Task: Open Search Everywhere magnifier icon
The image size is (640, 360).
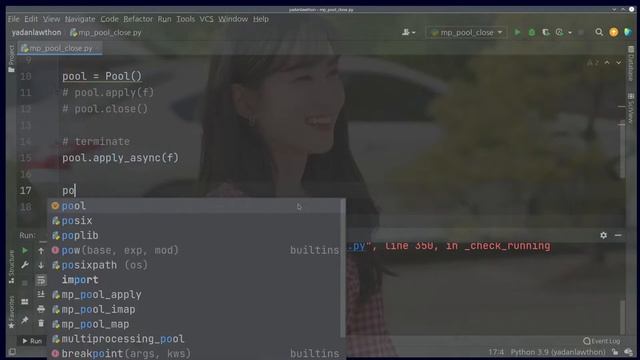Action: click(x=599, y=32)
